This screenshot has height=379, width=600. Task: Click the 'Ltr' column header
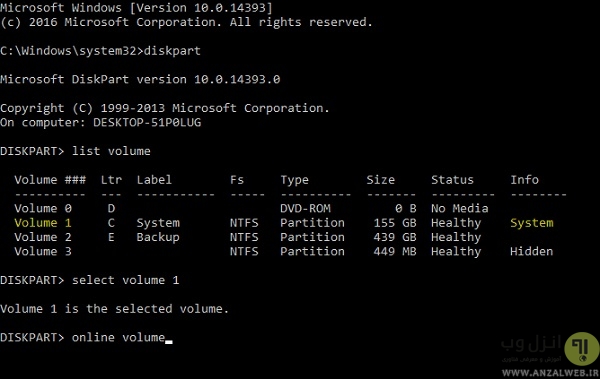pos(111,180)
